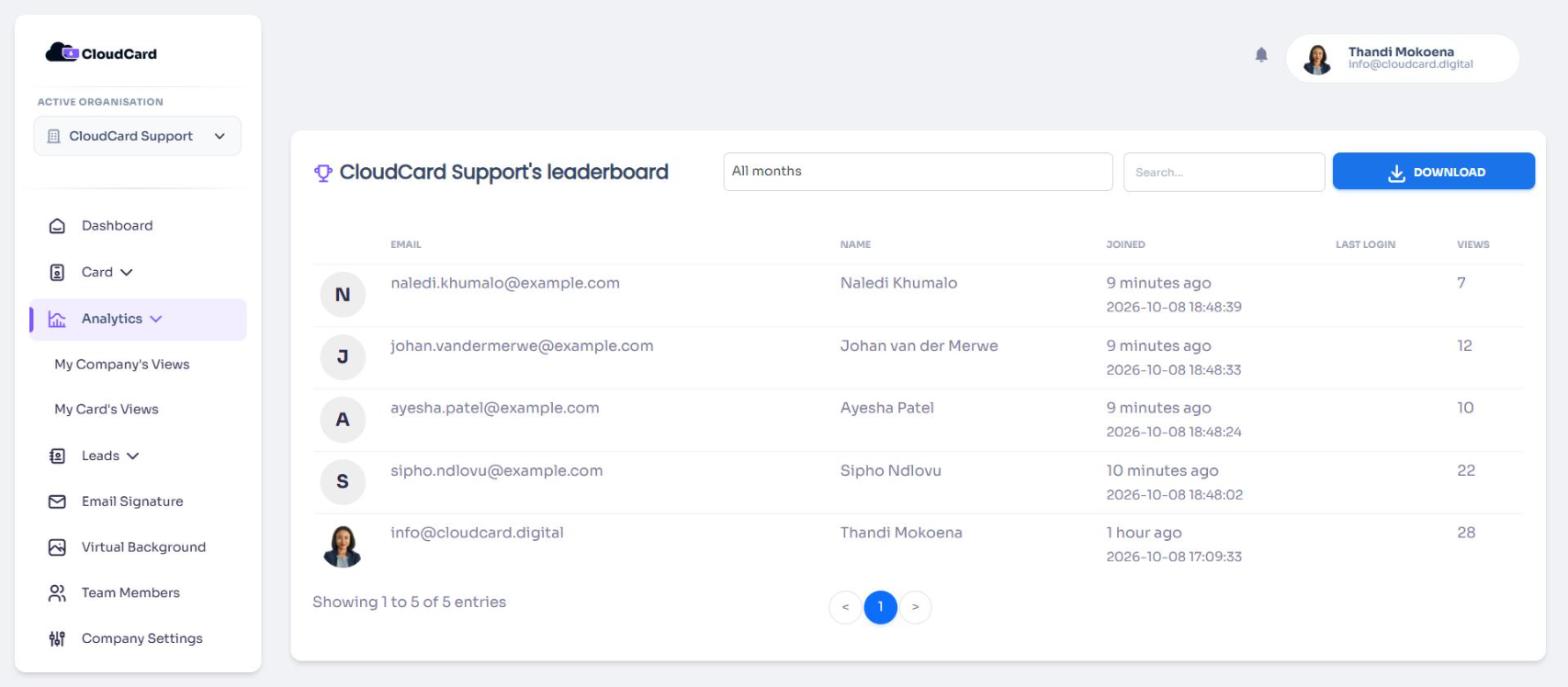Click Sipho Ndlovu's S avatar
The image size is (1568, 687).
click(x=342, y=482)
